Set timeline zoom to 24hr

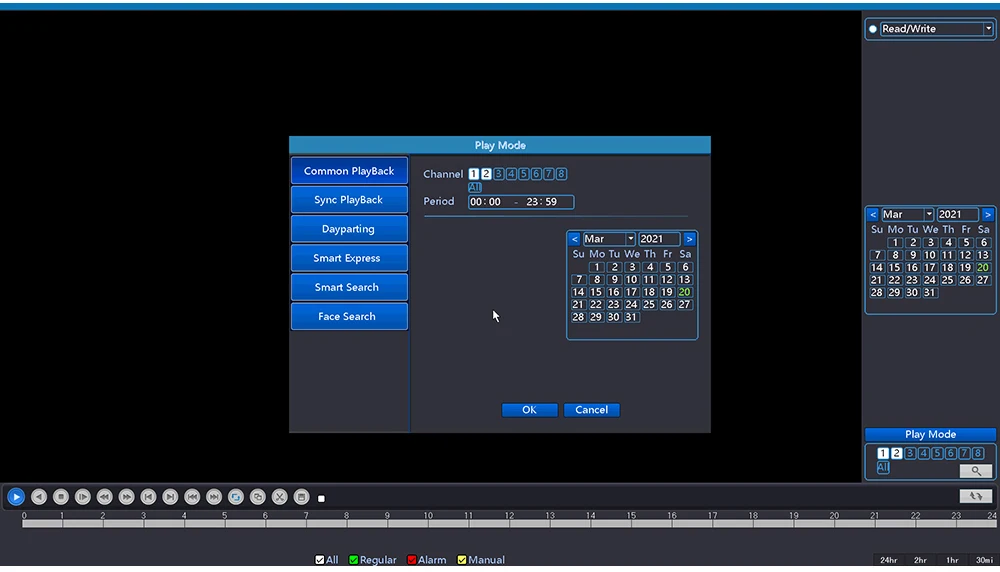(x=888, y=560)
